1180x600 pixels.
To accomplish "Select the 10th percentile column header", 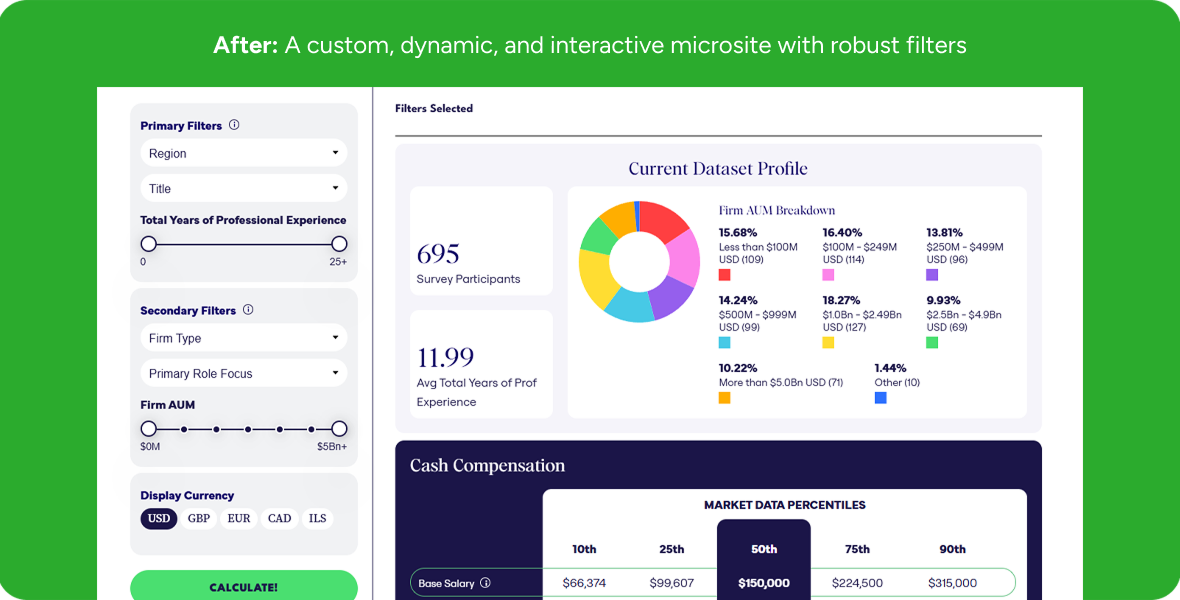I will (584, 549).
